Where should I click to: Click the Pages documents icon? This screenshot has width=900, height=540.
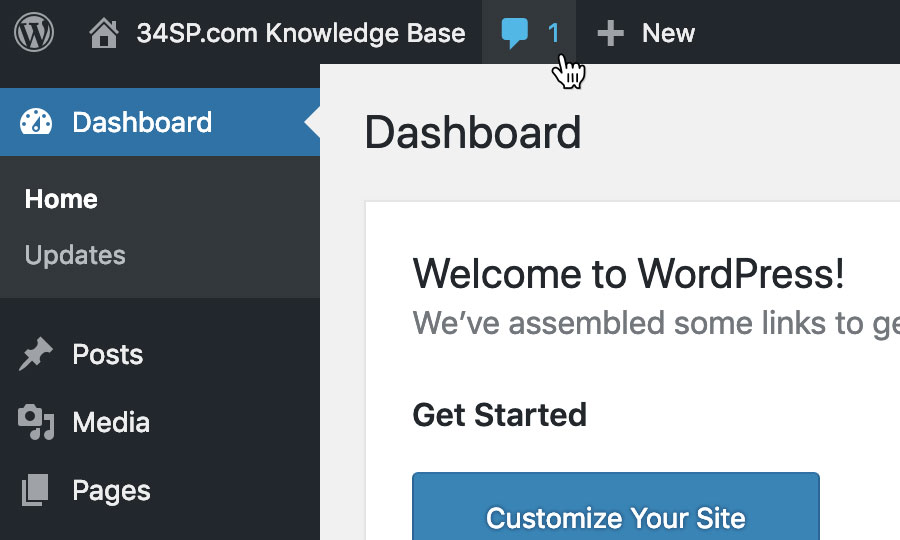[35, 490]
